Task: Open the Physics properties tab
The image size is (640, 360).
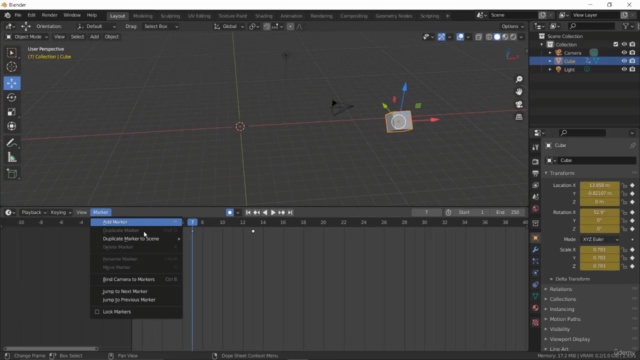Action: coord(536,273)
